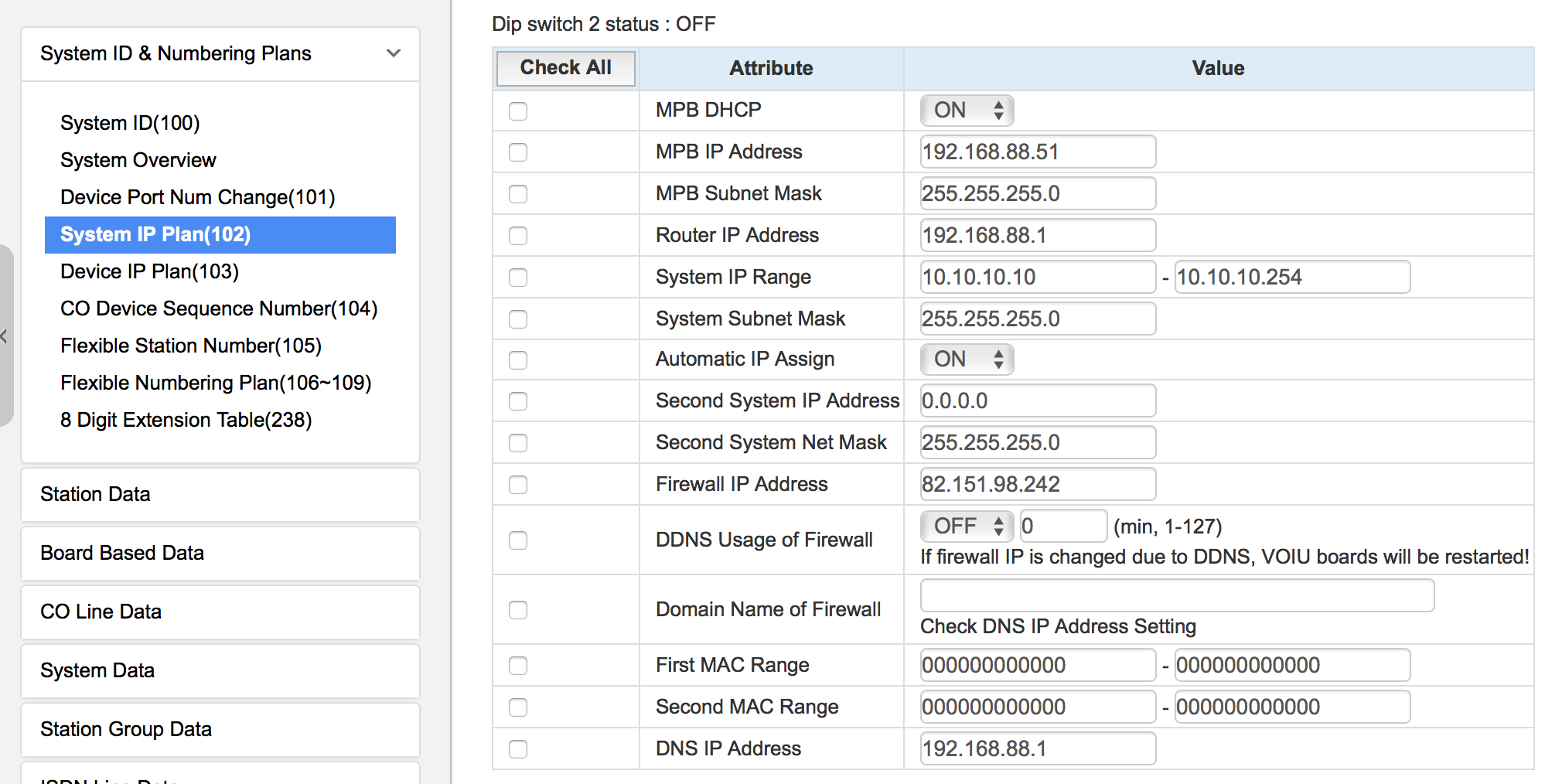Image resolution: width=1545 pixels, height=784 pixels.
Task: Check the Firewall IP Address row checkbox
Action: tap(518, 485)
